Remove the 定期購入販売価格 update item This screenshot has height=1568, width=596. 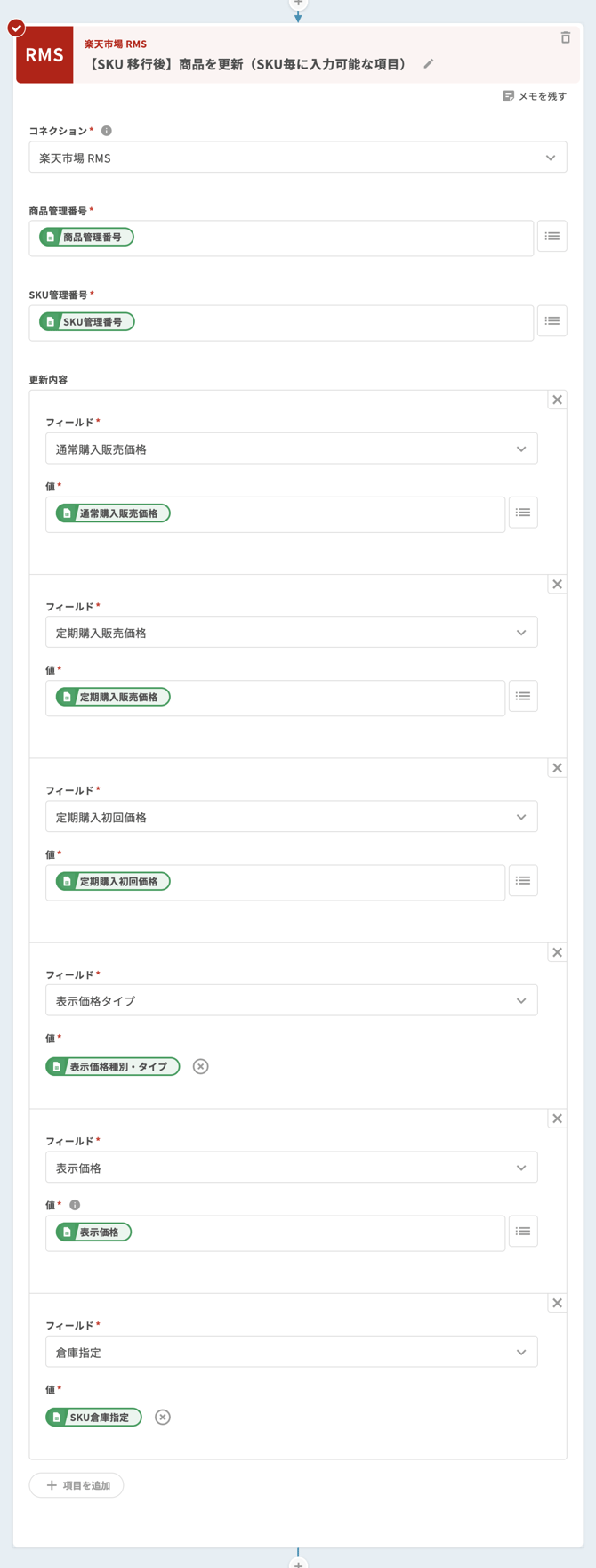click(x=558, y=585)
